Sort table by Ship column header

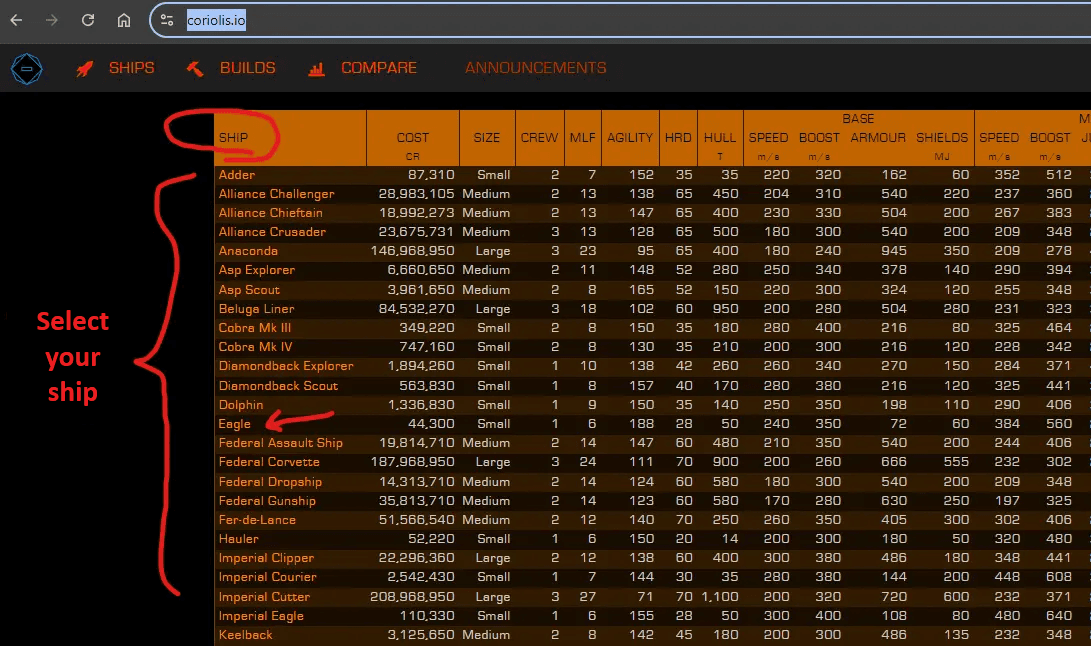[x=234, y=138]
